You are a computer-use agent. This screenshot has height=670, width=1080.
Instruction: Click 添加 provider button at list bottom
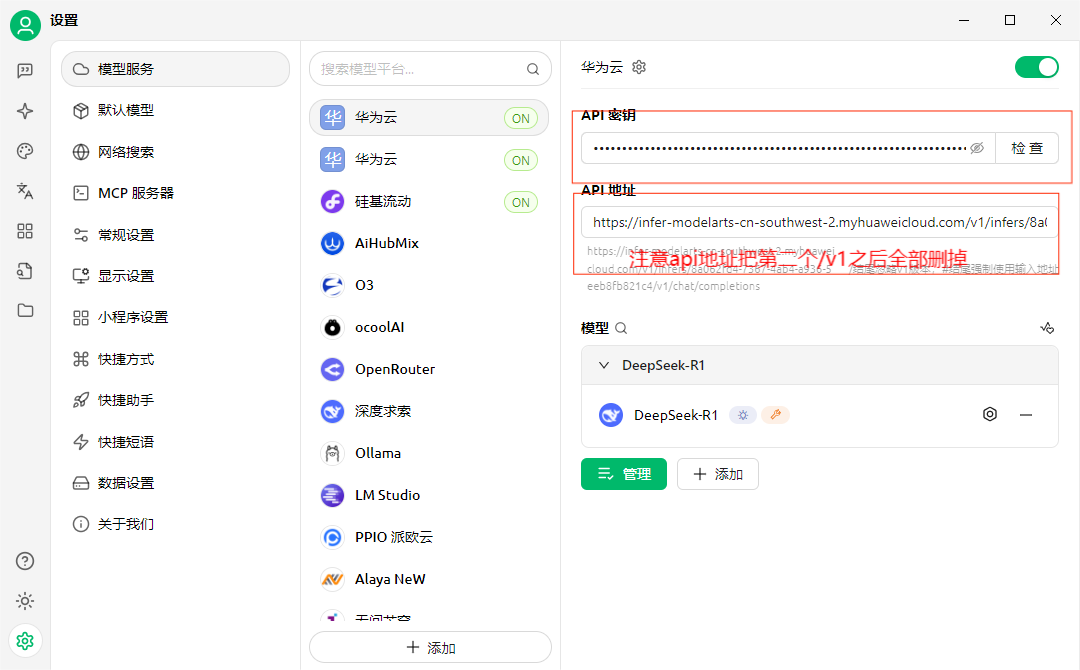[430, 647]
